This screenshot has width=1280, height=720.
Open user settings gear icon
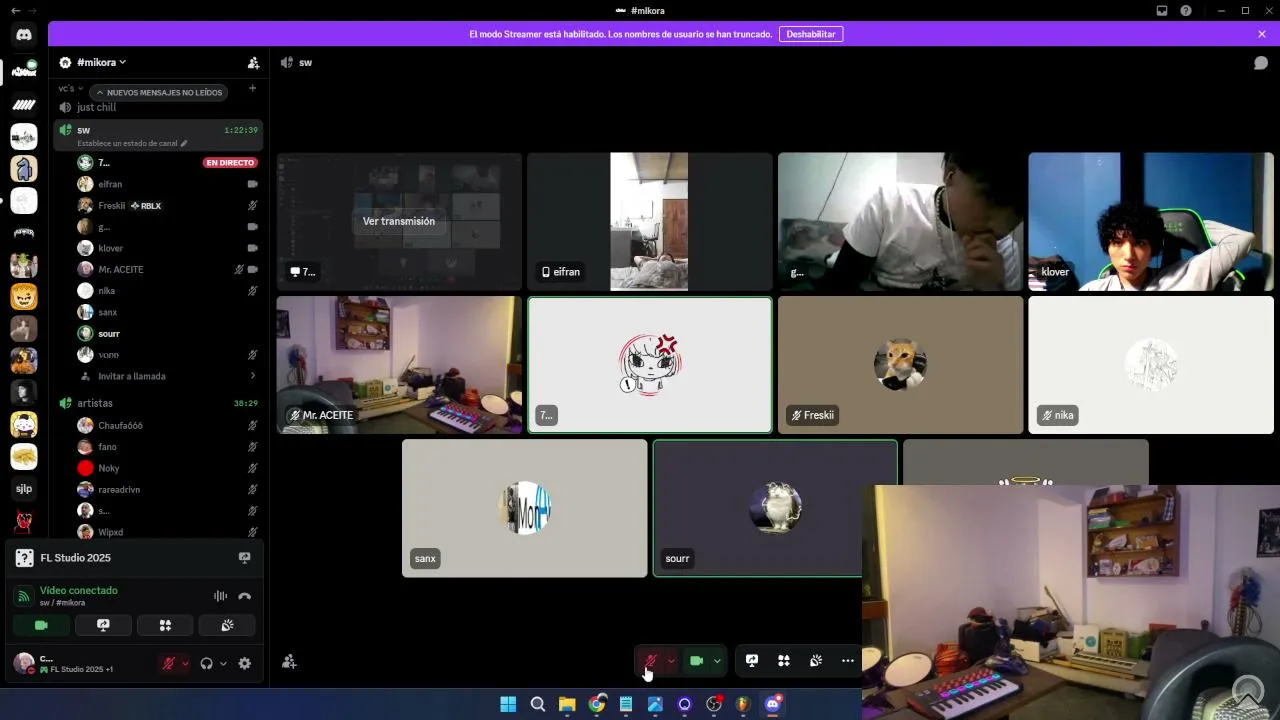point(244,663)
